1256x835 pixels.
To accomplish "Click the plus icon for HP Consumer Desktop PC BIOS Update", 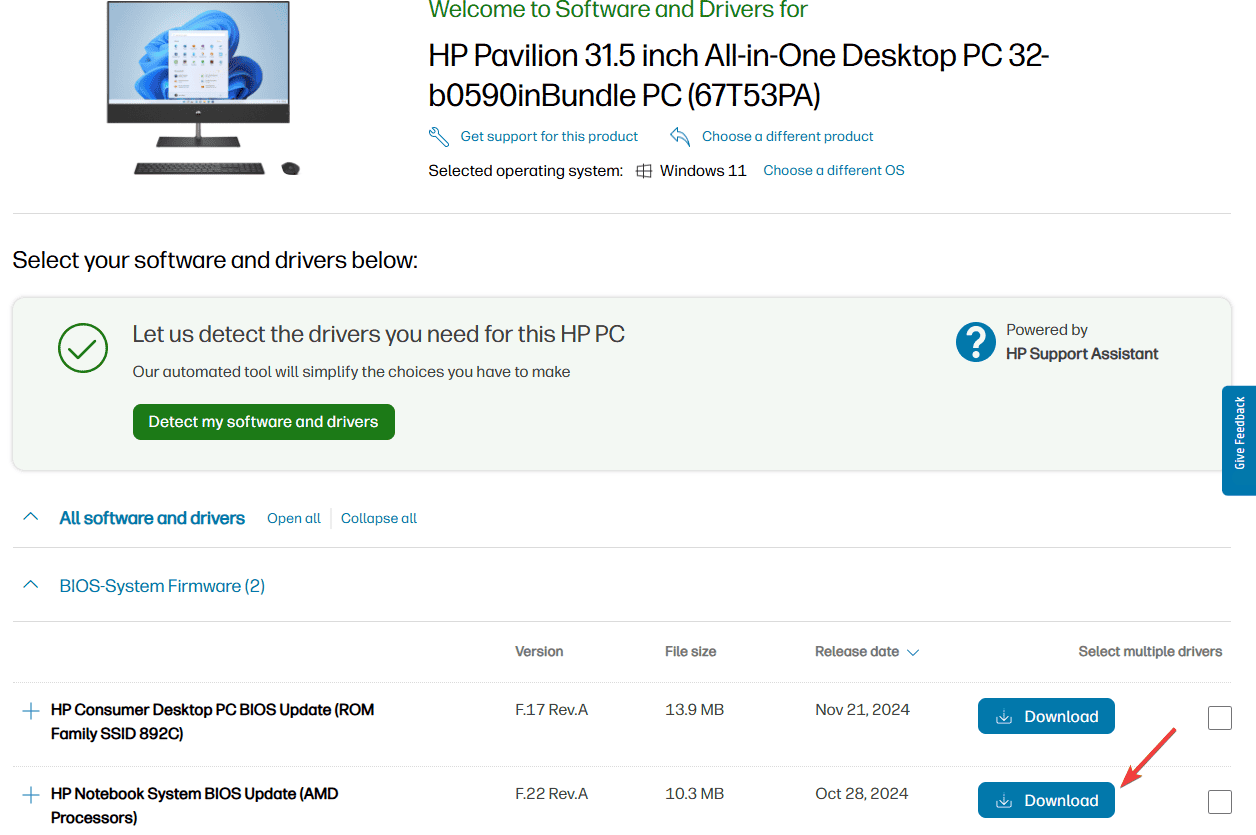I will [31, 711].
